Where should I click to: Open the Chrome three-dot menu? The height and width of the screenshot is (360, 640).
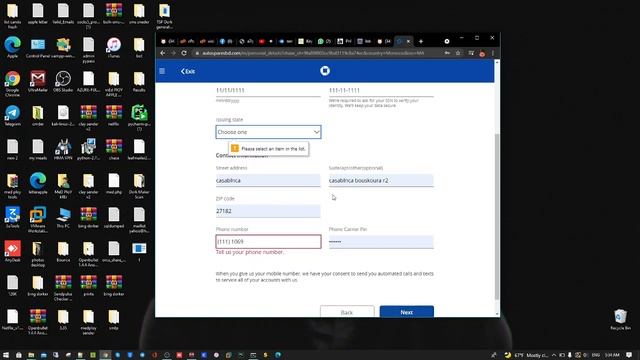(493, 53)
